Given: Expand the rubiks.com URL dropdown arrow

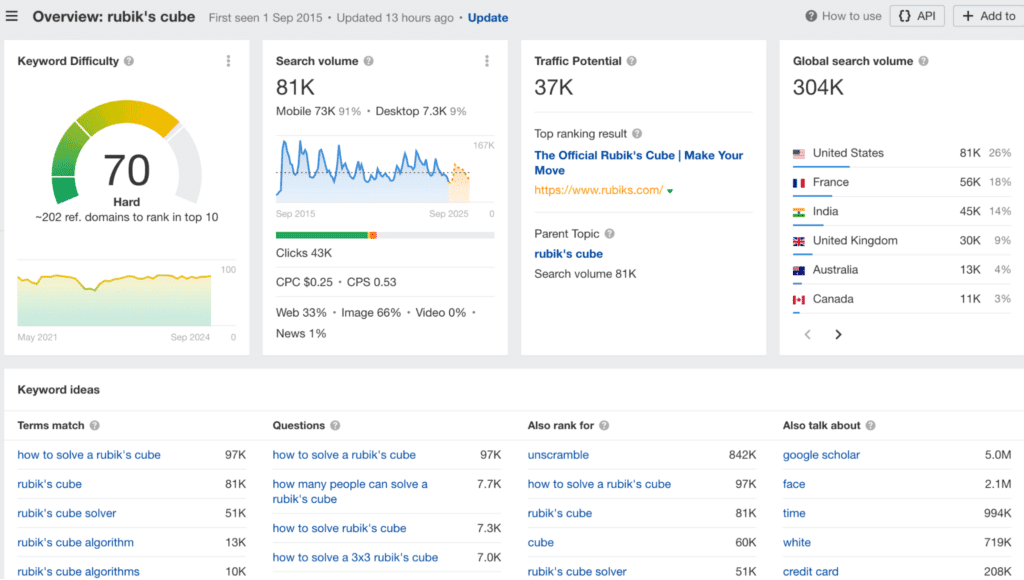Looking at the screenshot, I should click(670, 191).
